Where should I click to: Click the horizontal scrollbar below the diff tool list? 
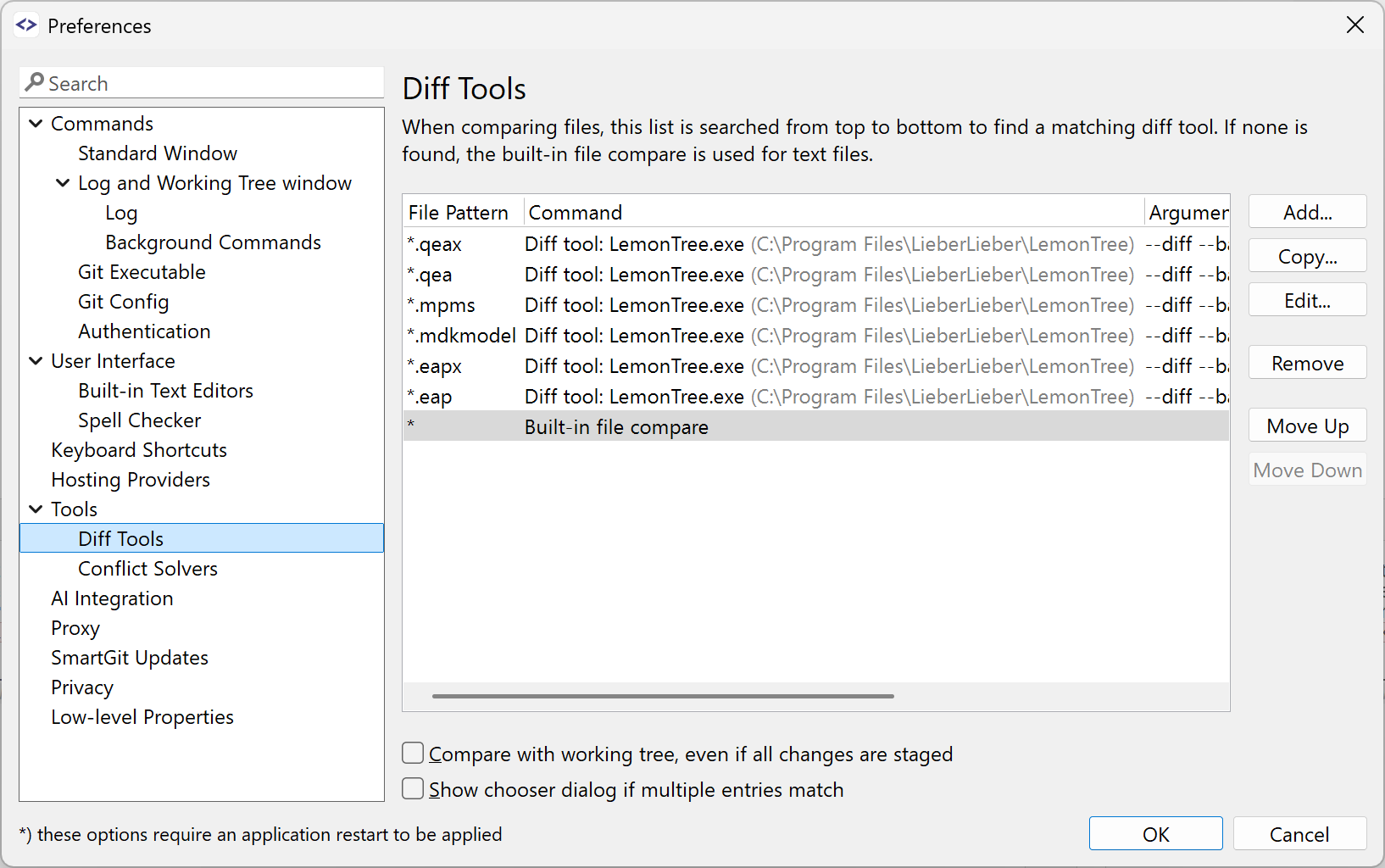(664, 695)
